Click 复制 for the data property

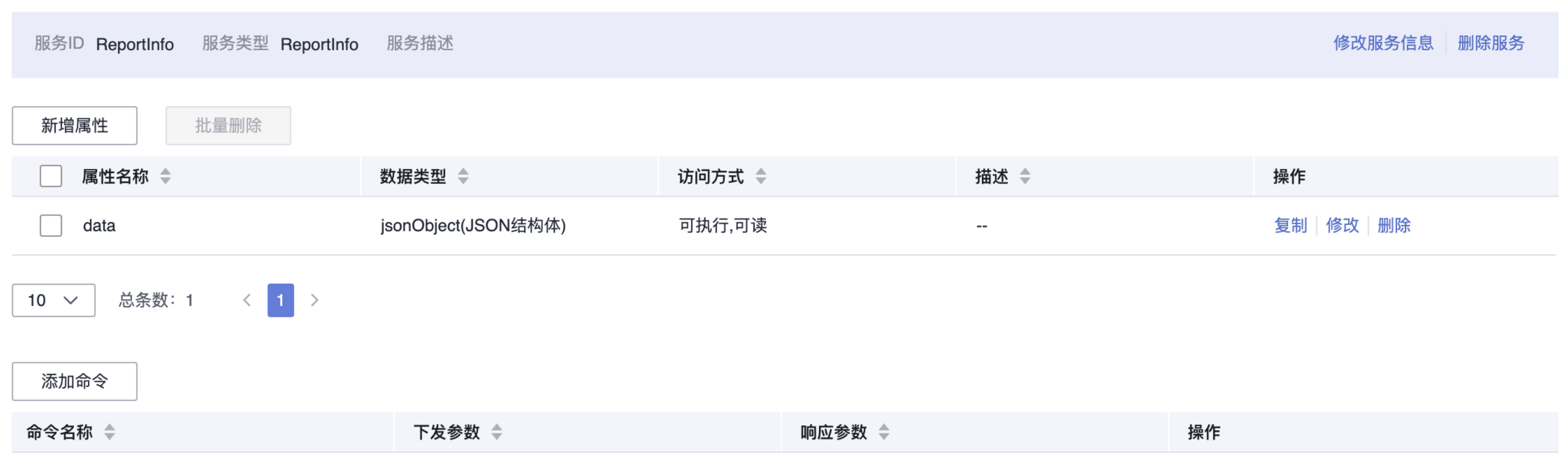tap(1290, 226)
